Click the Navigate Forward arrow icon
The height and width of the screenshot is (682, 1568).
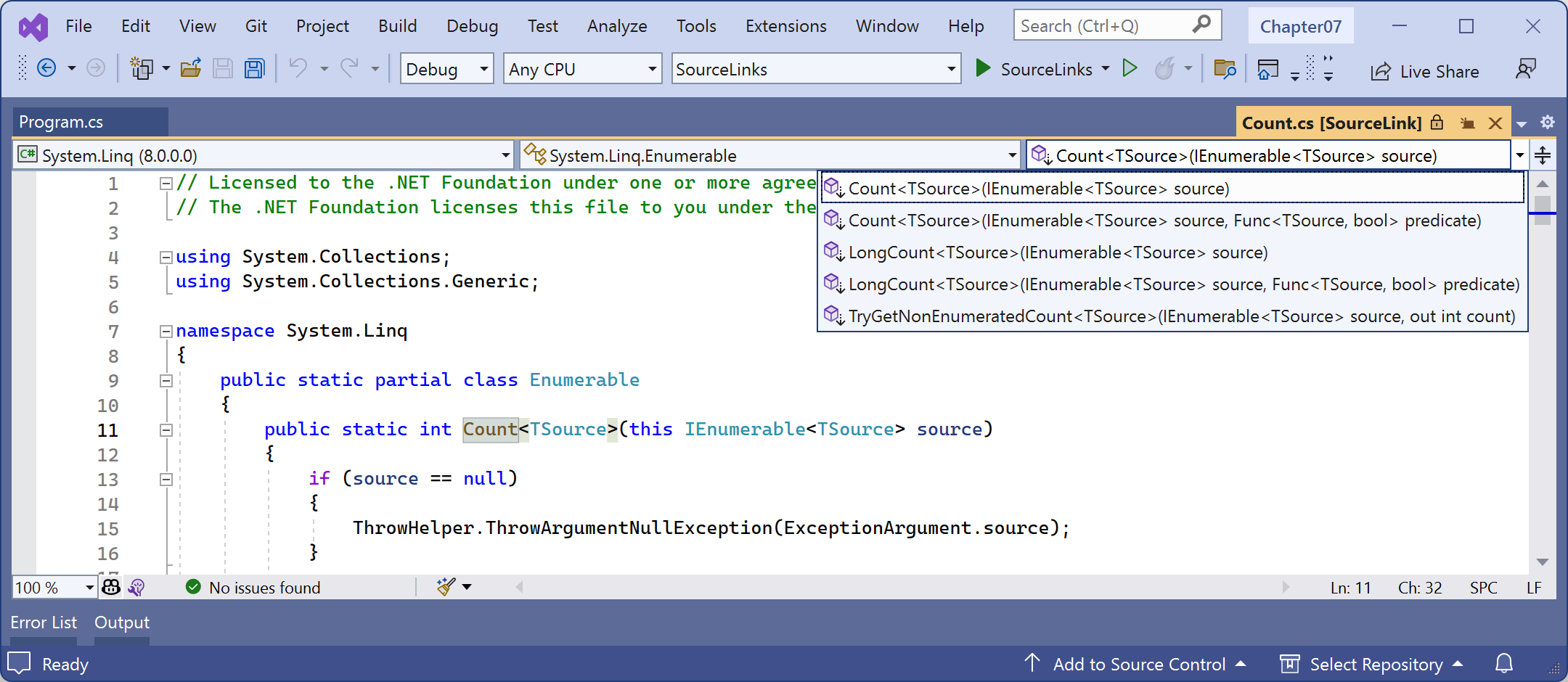(96, 68)
